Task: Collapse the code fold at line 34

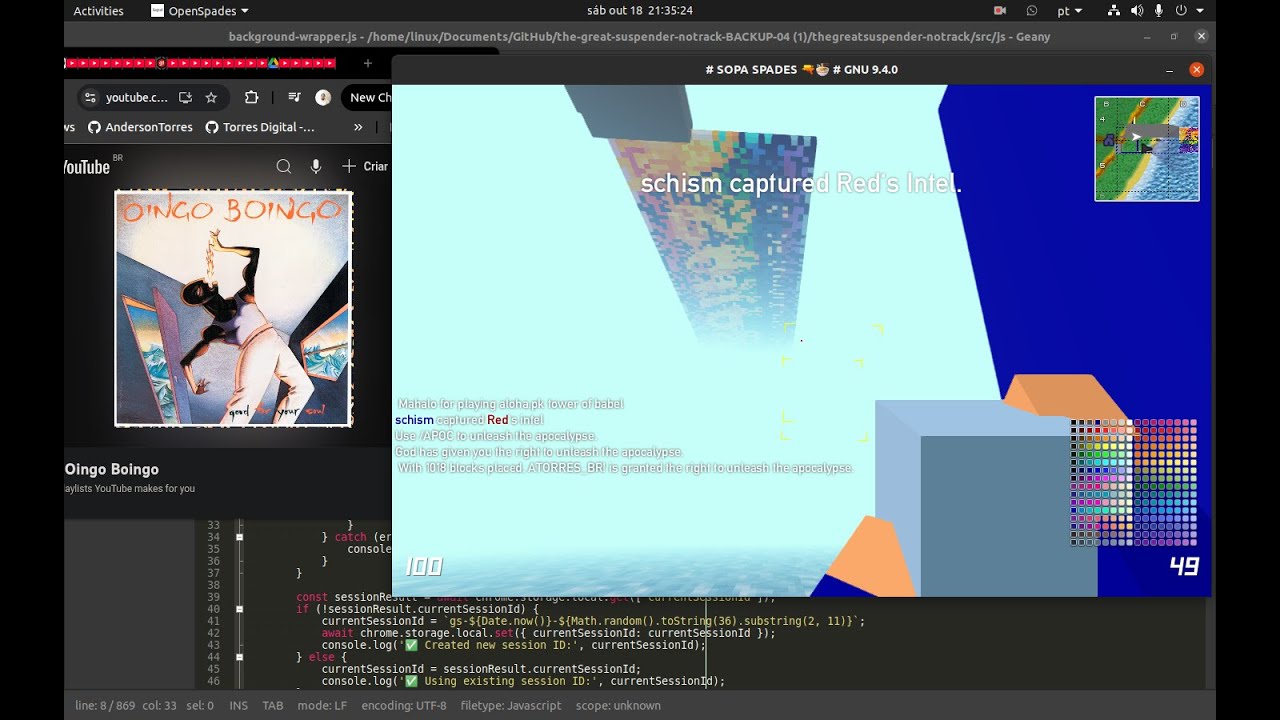Action: pyautogui.click(x=239, y=537)
